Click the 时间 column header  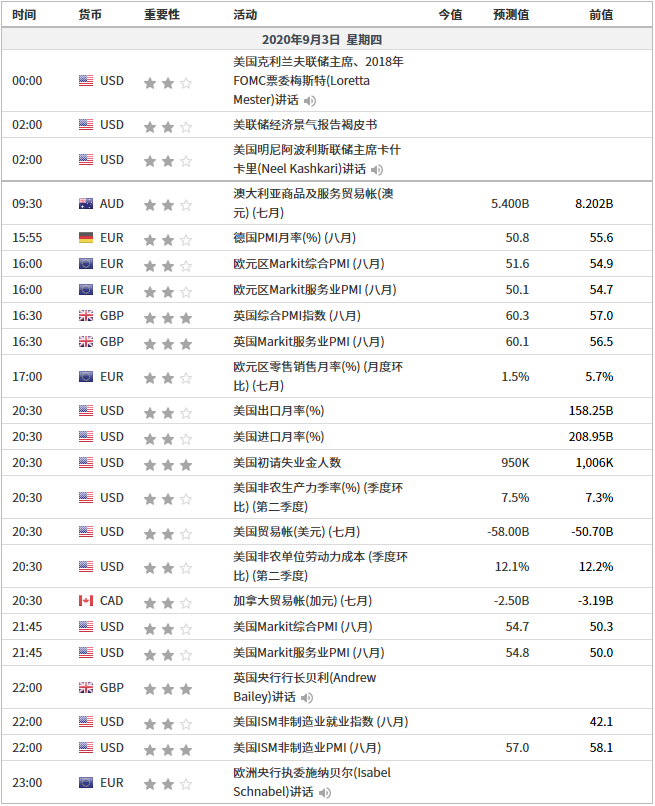click(24, 14)
